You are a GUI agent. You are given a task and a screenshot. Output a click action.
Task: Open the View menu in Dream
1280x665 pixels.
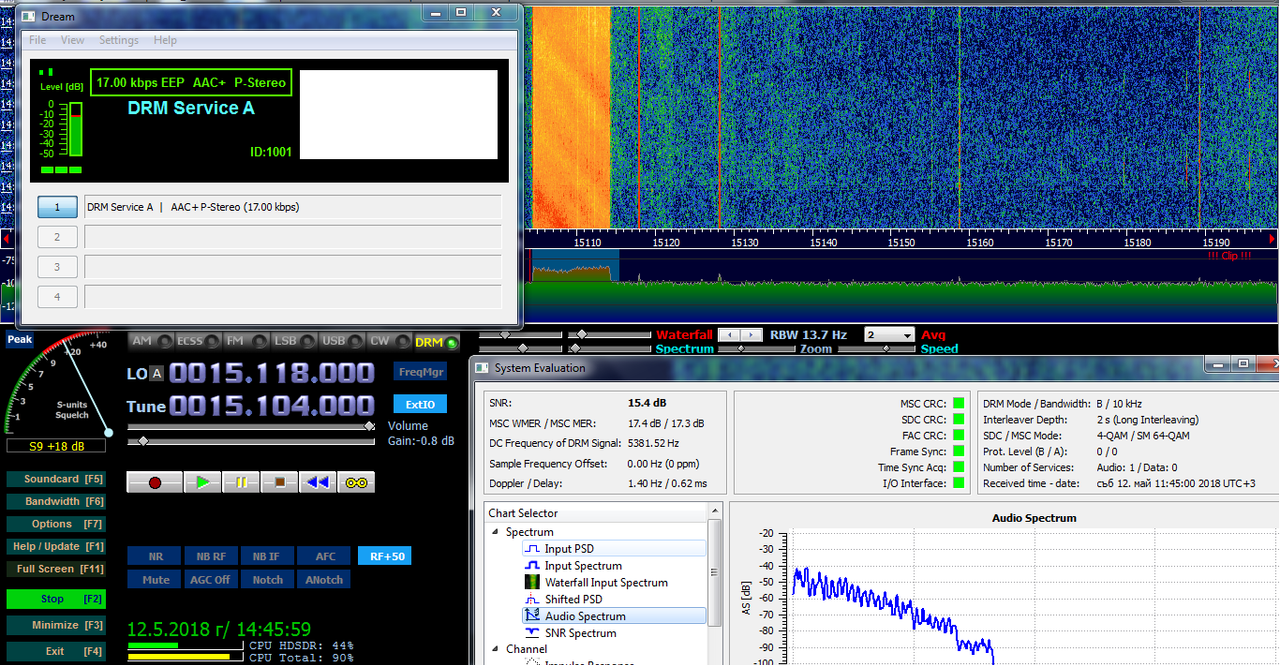72,40
